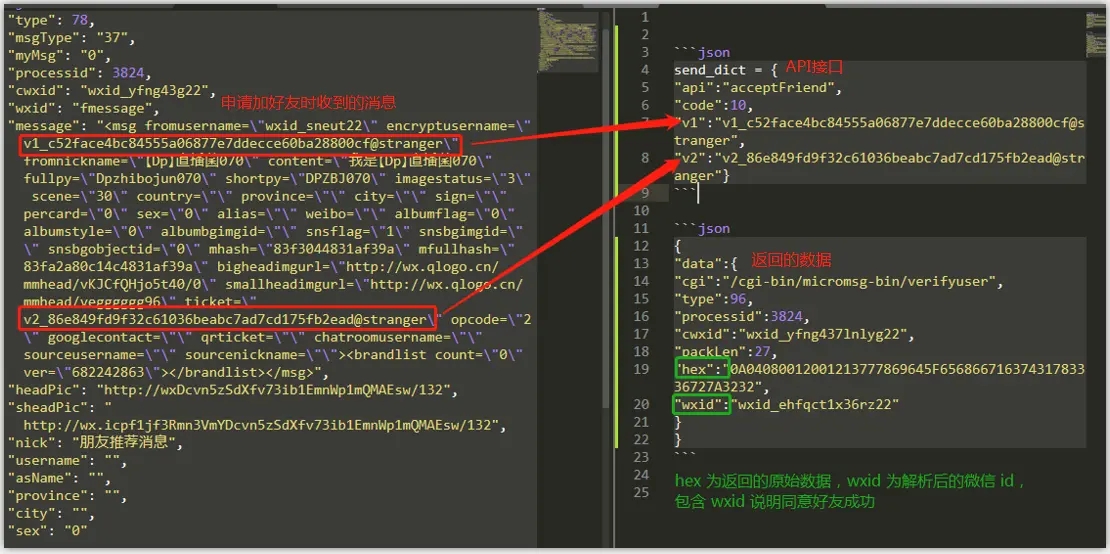Click the "city": "" line near bottom
Image resolution: width=1110 pixels, height=554 pixels.
pos(51,514)
